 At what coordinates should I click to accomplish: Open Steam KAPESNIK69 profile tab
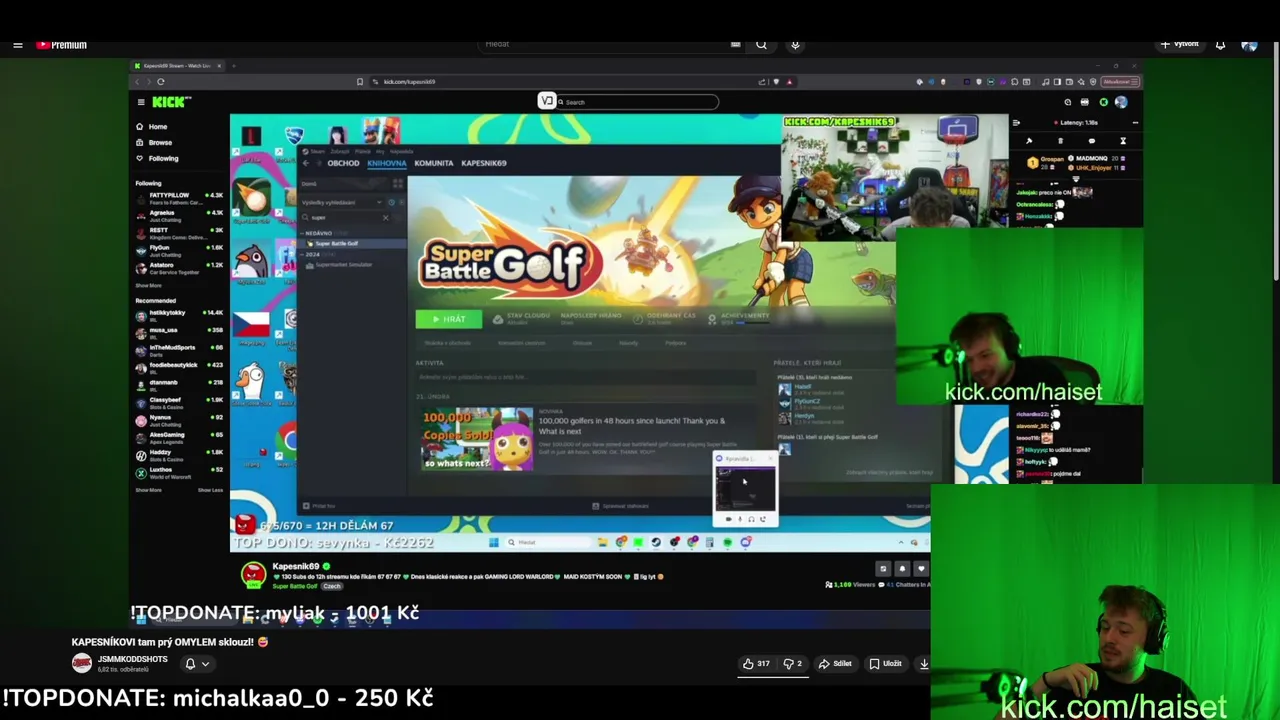(484, 163)
